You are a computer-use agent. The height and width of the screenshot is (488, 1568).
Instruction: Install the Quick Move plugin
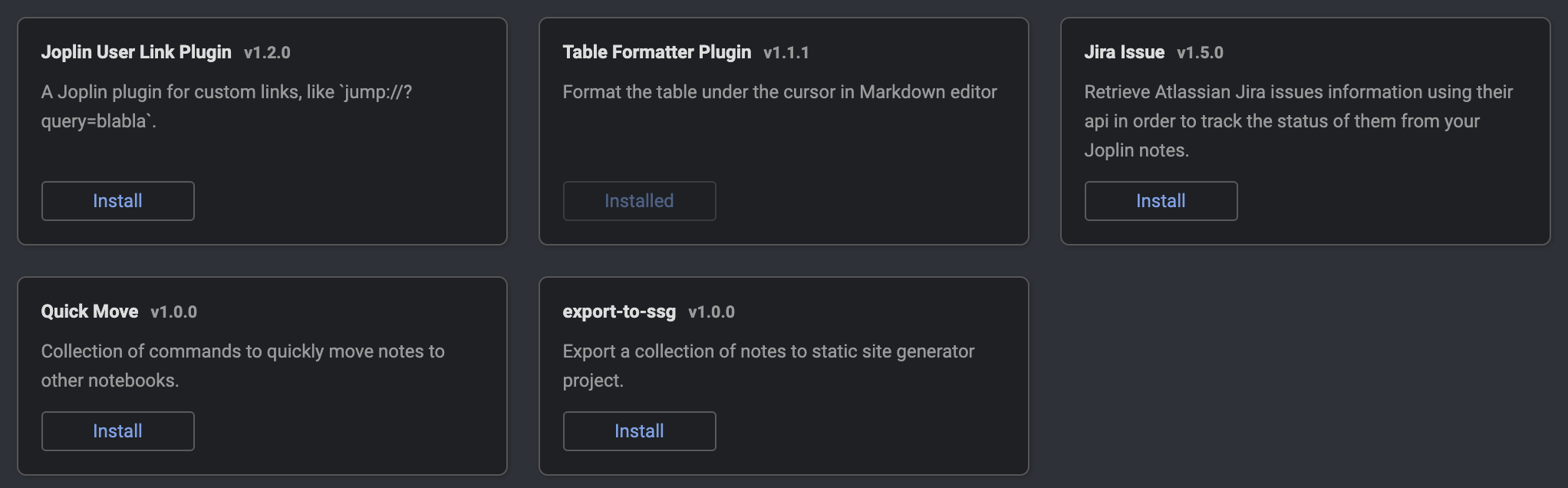tap(117, 431)
